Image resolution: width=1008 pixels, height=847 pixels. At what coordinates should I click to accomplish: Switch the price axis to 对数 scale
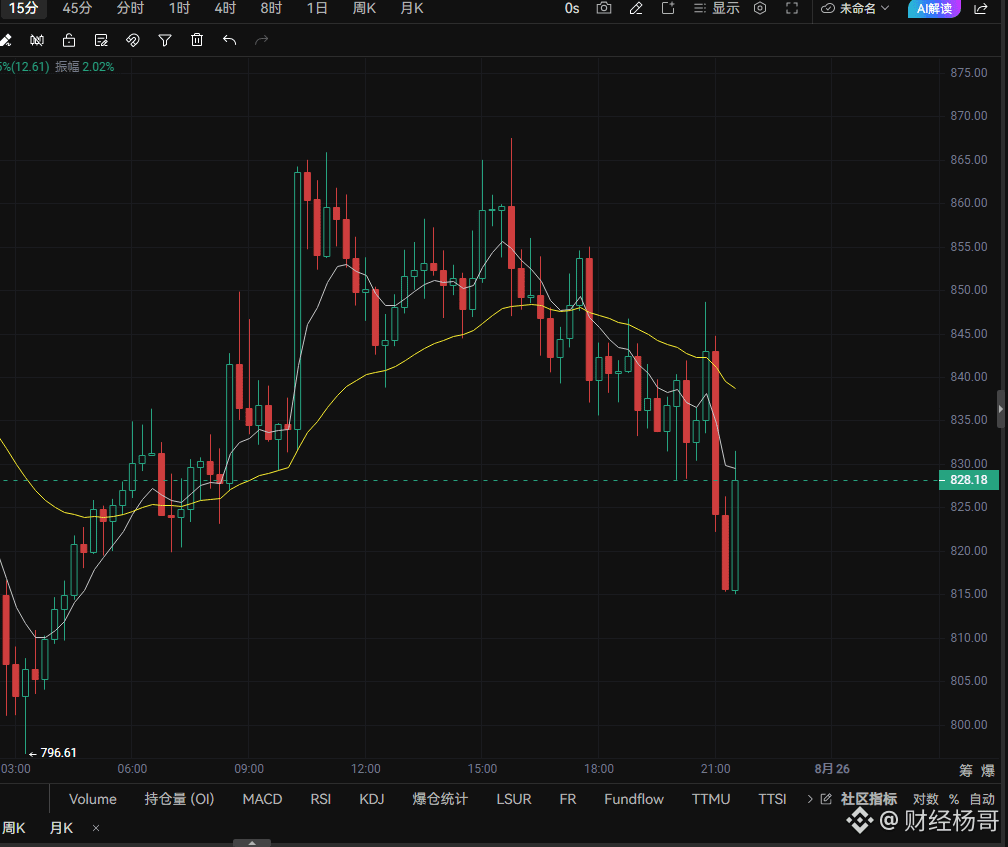tap(926, 799)
